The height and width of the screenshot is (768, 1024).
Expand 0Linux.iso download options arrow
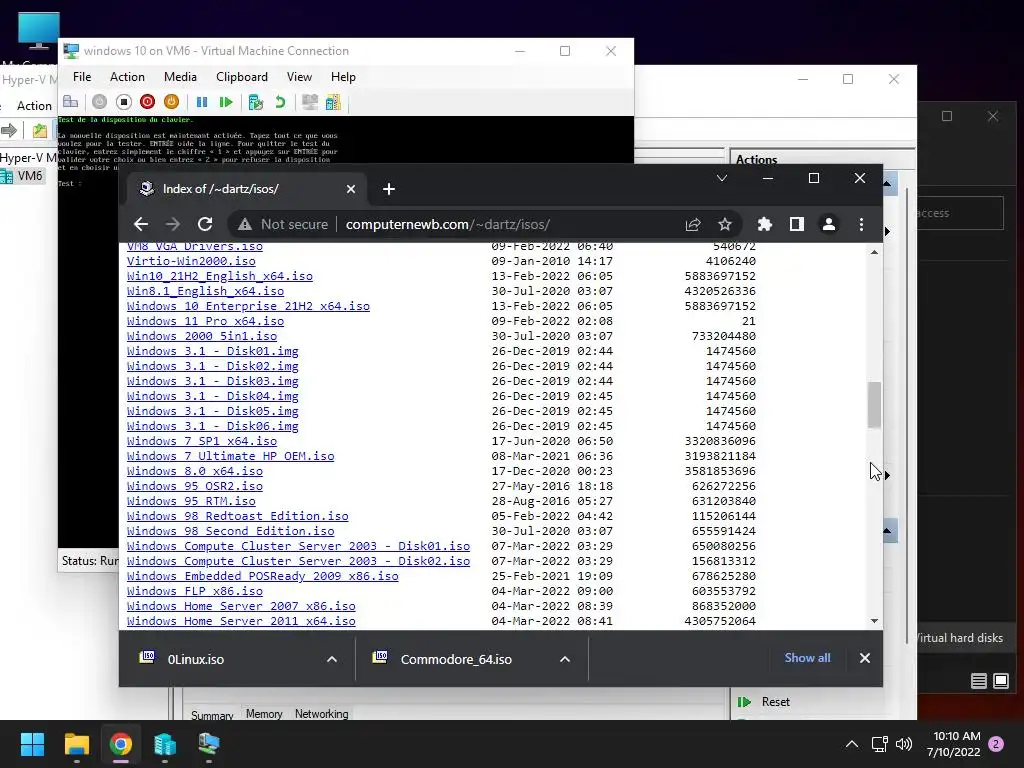[332, 659]
